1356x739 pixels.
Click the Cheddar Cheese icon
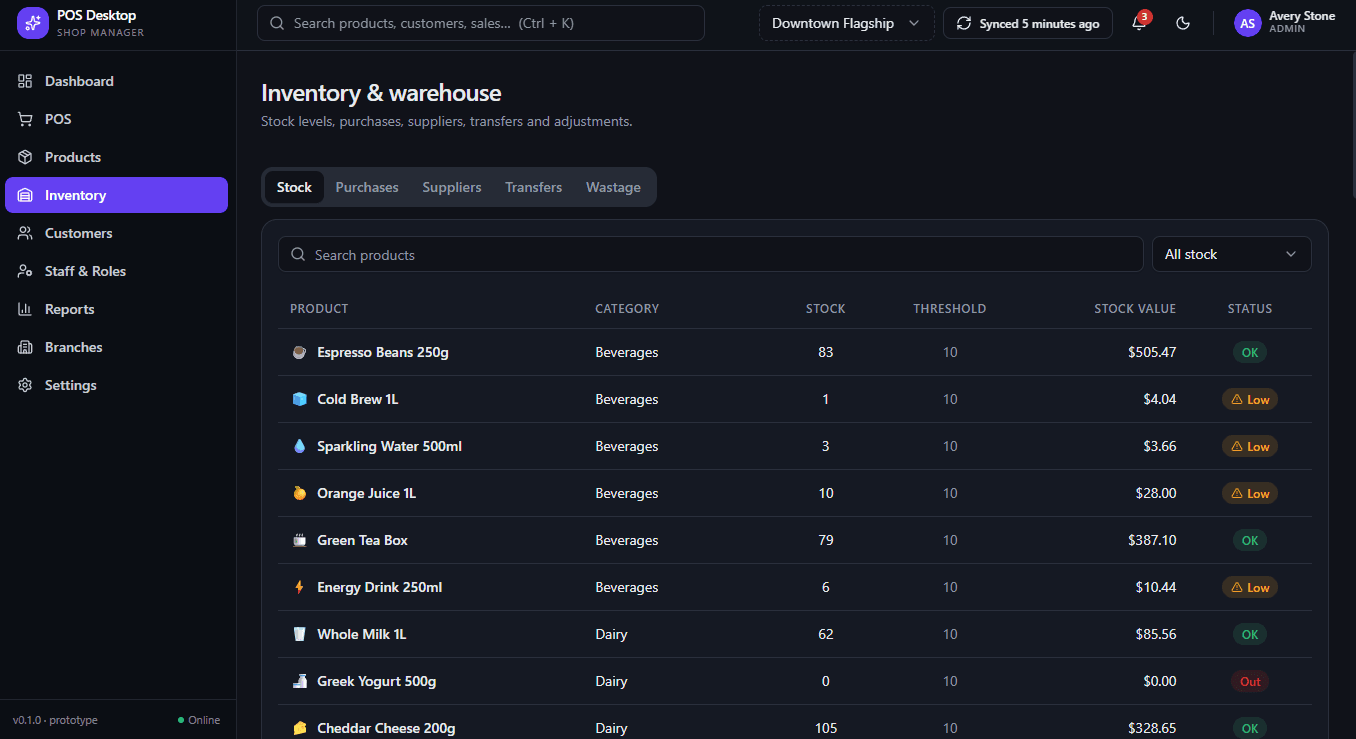[x=299, y=728]
